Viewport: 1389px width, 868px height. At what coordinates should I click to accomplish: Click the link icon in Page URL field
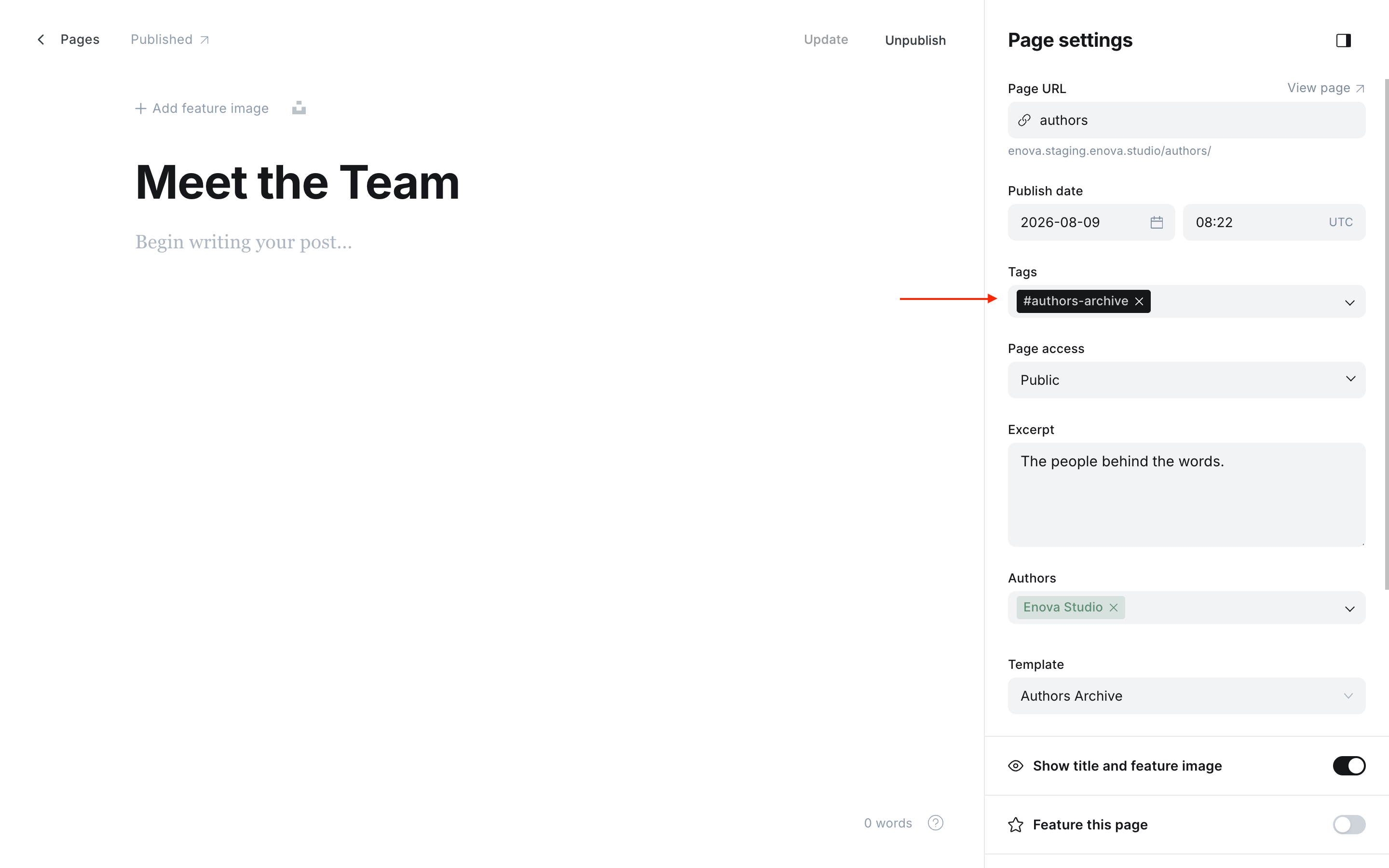[1024, 120]
